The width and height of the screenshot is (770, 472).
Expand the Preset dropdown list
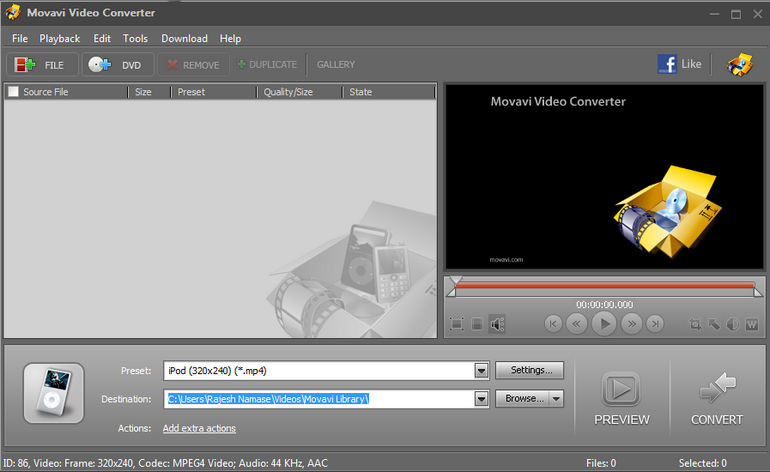tap(481, 371)
